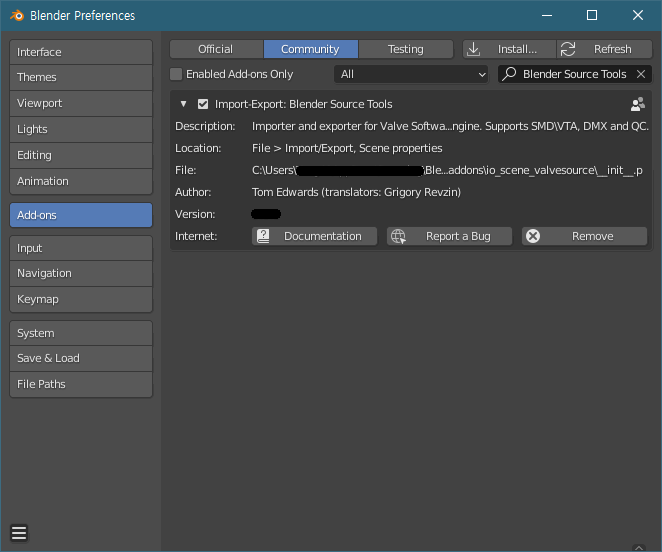662x552 pixels.
Task: Toggle Enabled Add-ons Only checkbox
Action: 176,74
